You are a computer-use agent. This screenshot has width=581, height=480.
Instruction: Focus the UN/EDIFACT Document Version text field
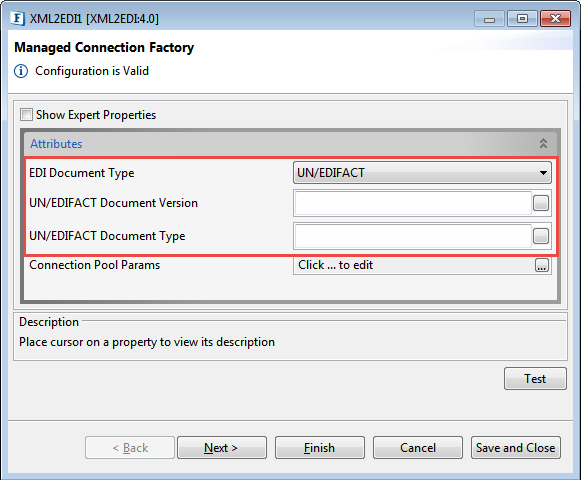[413, 203]
